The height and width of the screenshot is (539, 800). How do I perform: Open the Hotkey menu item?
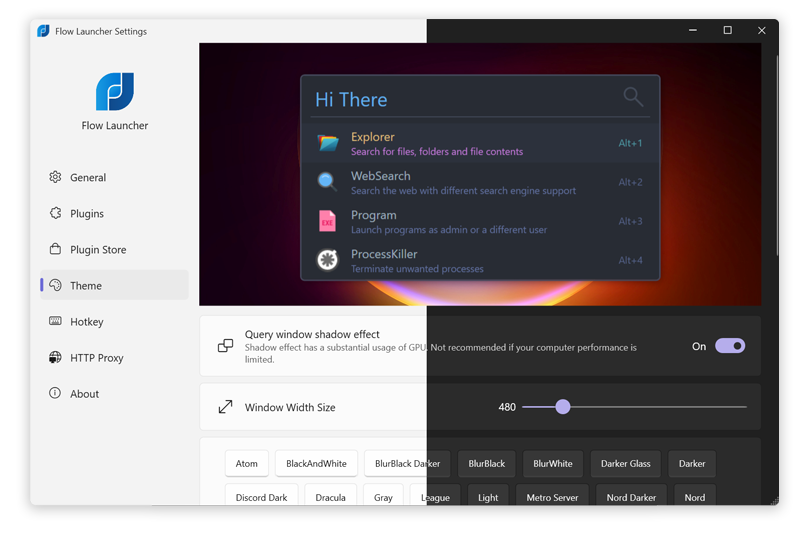point(114,322)
